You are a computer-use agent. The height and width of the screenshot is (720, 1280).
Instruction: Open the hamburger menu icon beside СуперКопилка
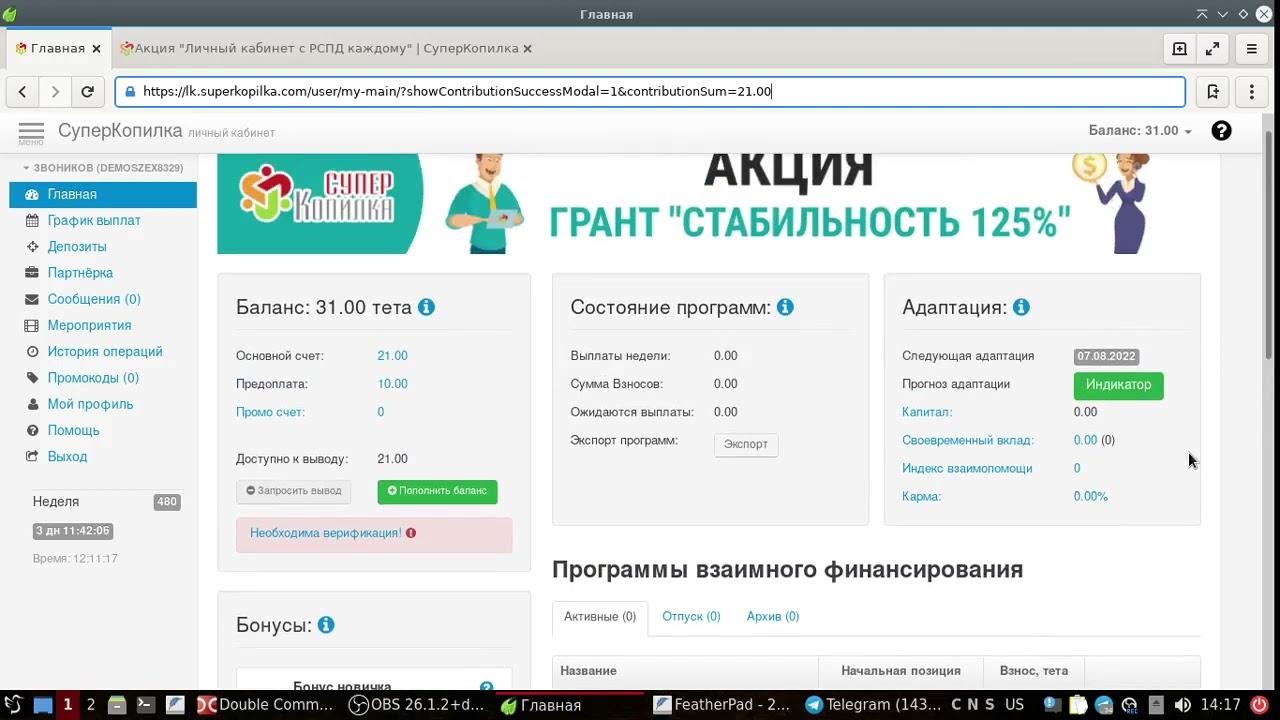tap(31, 132)
